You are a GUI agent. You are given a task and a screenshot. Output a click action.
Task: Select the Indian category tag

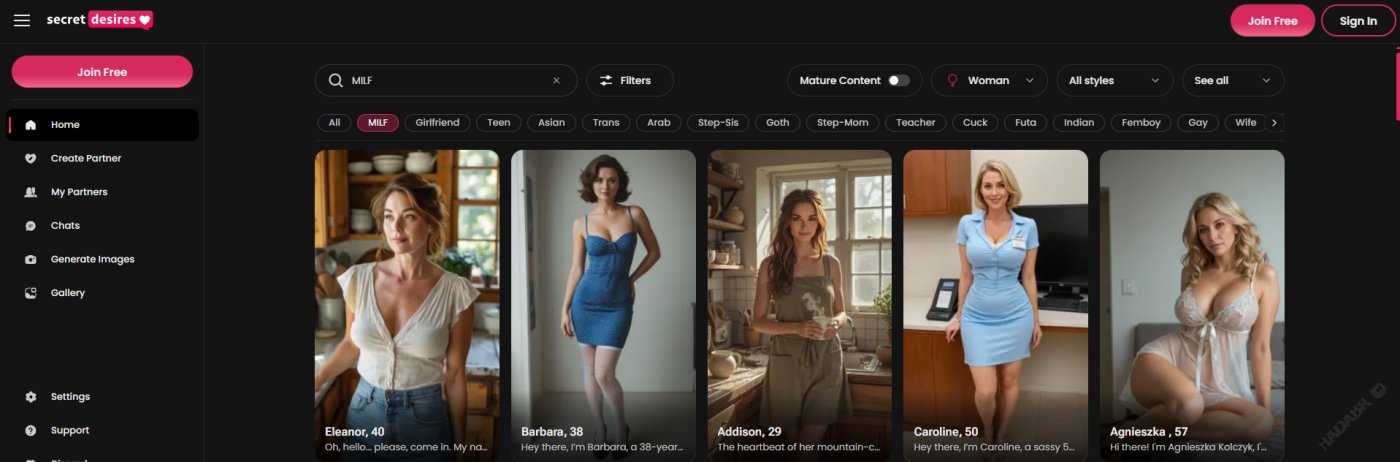1079,123
